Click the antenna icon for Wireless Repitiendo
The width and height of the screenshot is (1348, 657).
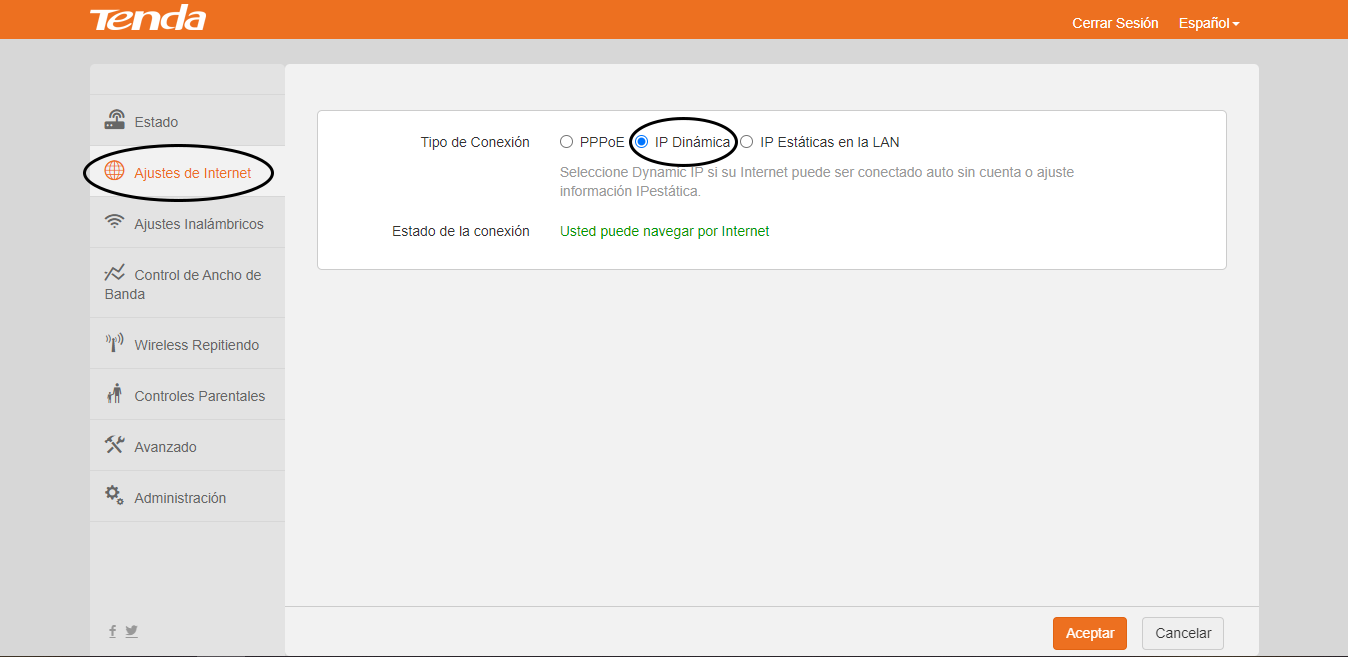[x=115, y=343]
